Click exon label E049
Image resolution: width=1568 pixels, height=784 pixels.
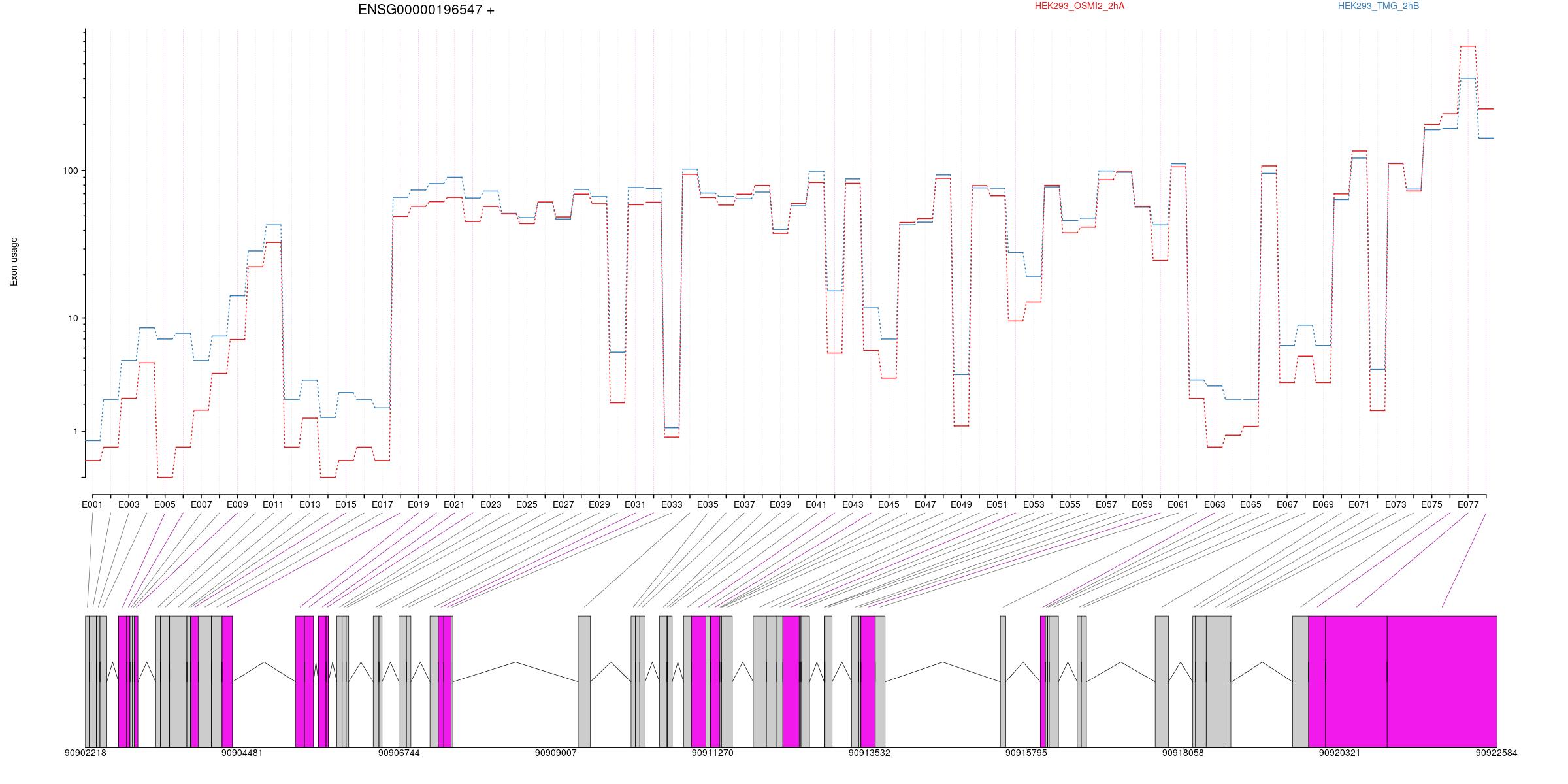point(961,504)
